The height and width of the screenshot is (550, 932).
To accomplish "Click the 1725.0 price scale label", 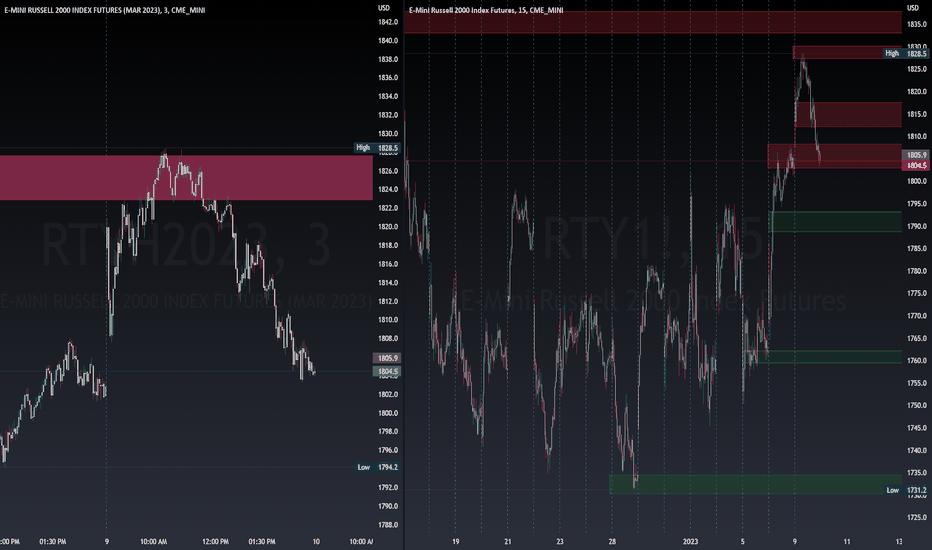I will [917, 517].
